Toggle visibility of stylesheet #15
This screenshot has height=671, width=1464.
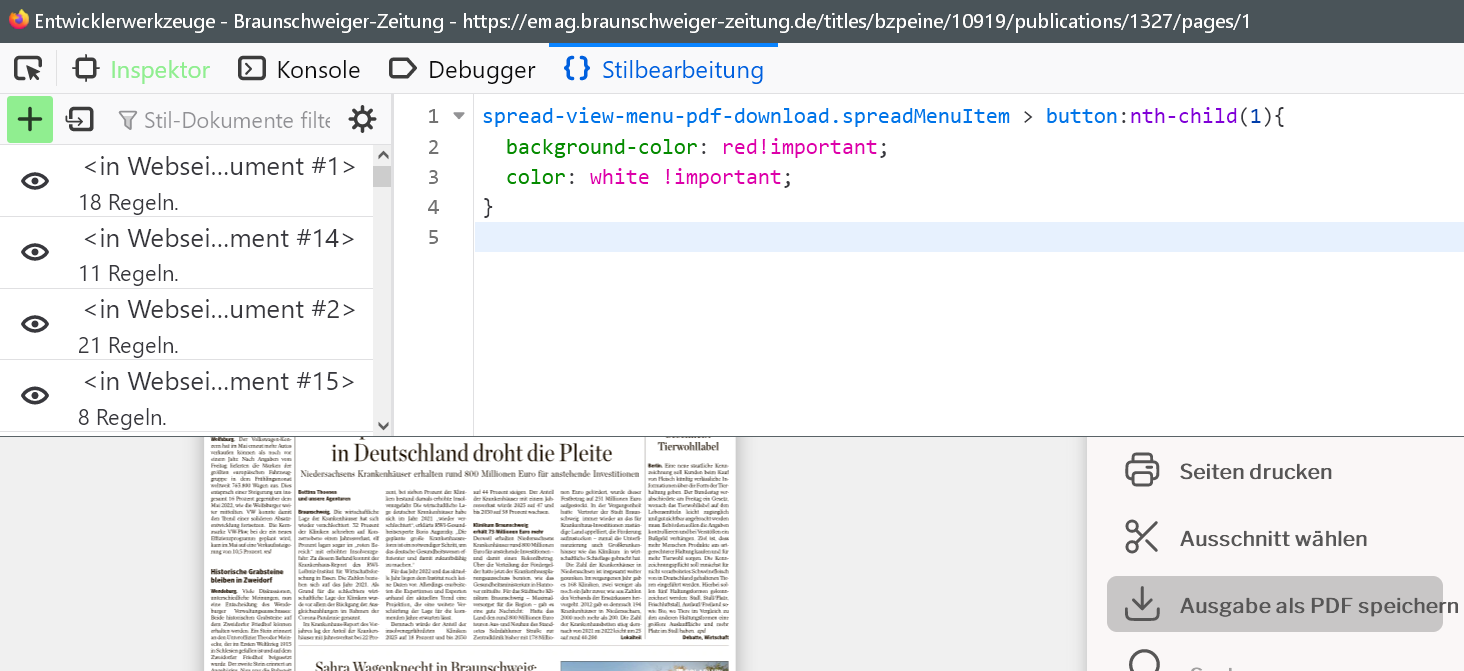35,396
